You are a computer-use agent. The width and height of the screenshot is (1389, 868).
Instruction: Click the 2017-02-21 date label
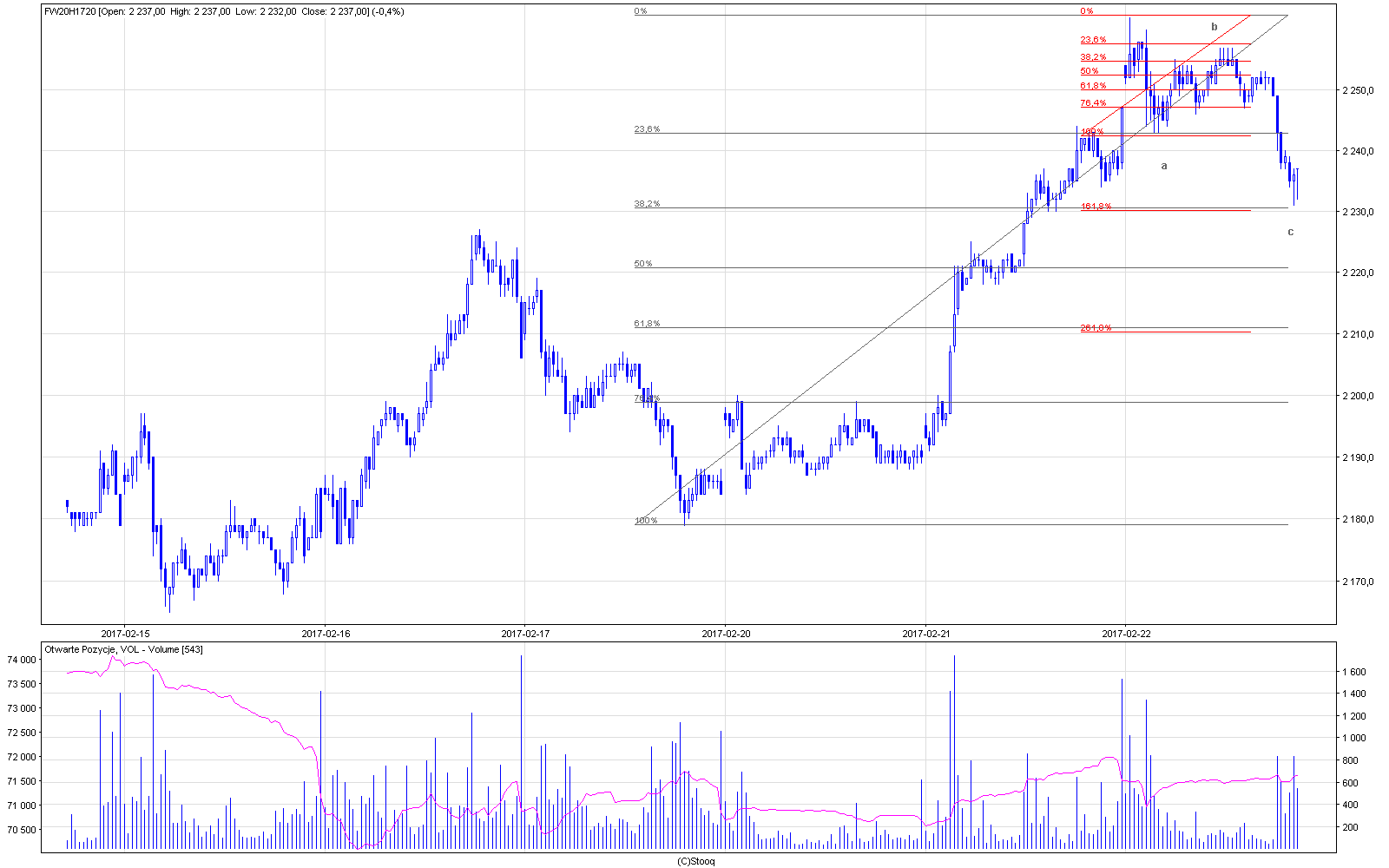[x=926, y=634]
